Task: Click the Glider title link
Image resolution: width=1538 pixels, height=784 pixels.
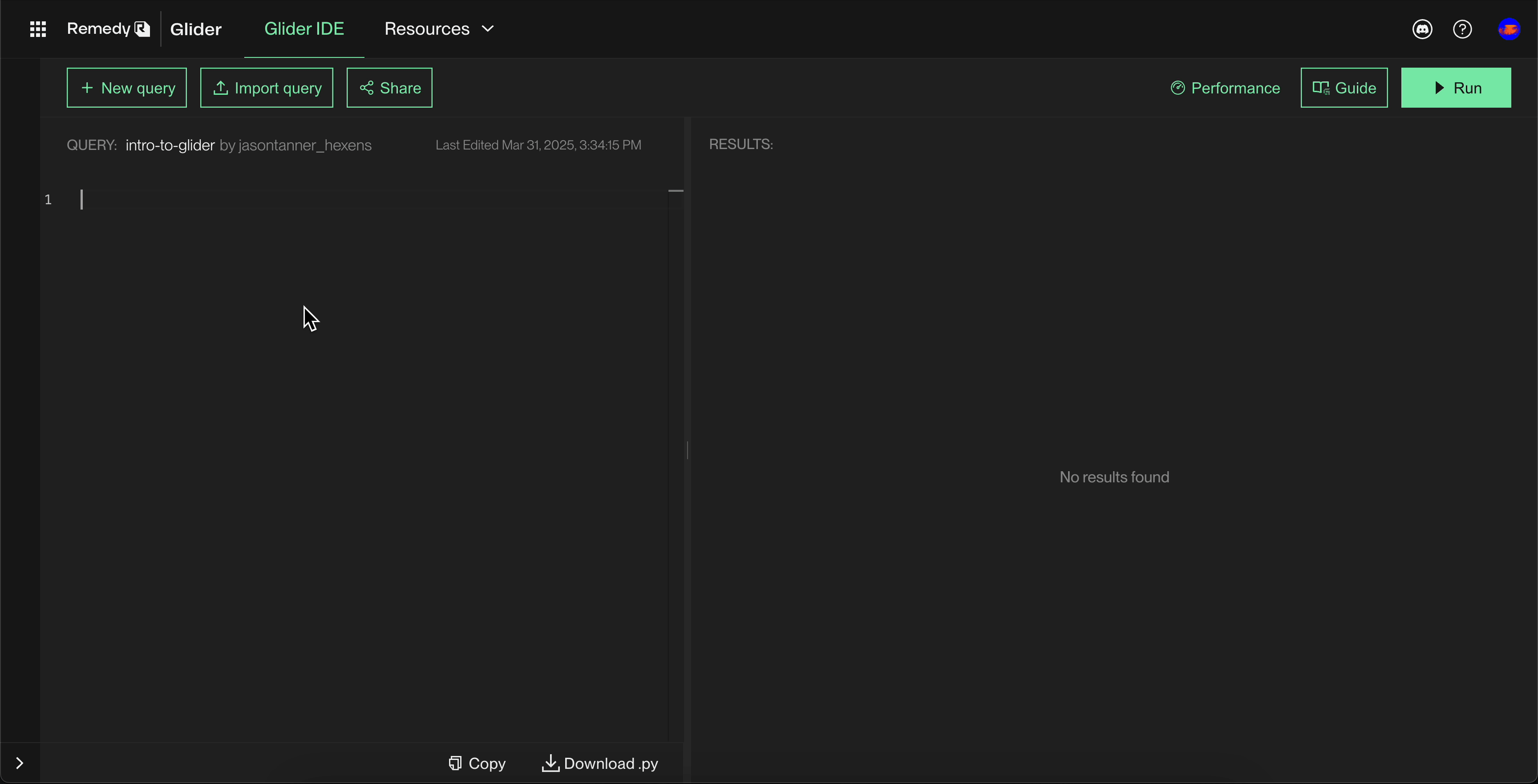Action: [195, 29]
